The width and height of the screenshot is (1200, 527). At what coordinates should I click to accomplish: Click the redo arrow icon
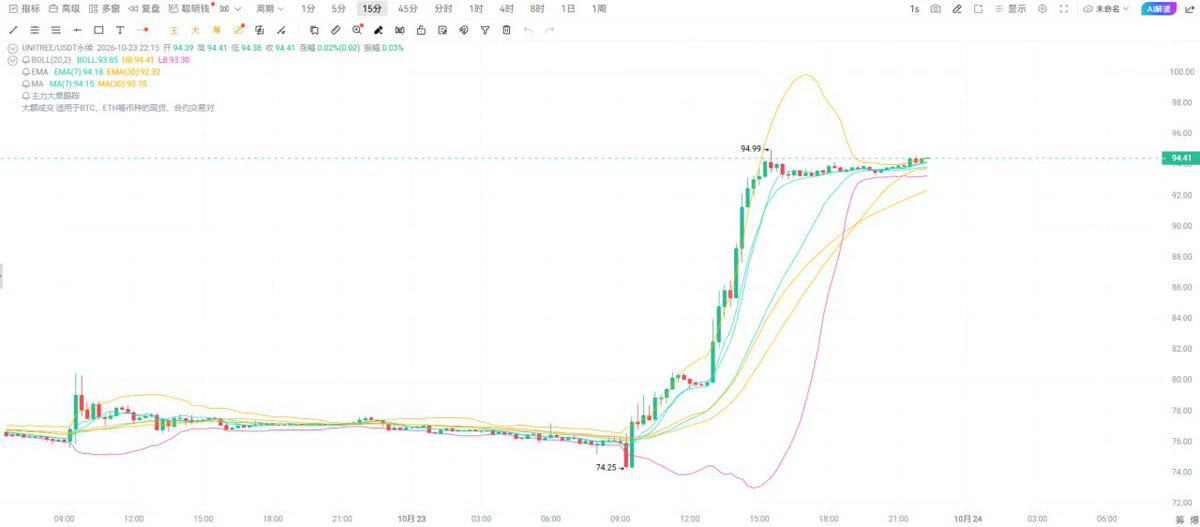[x=549, y=30]
